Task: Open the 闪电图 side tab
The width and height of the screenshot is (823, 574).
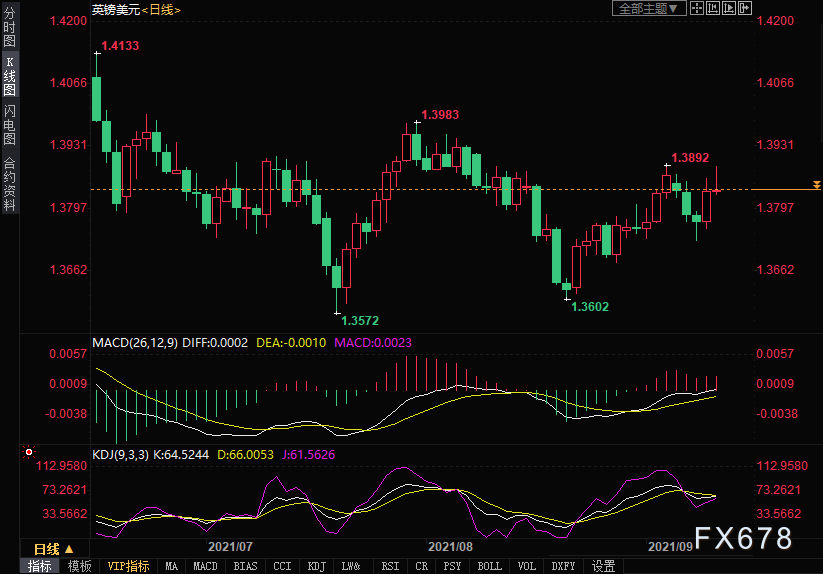Action: coord(9,124)
